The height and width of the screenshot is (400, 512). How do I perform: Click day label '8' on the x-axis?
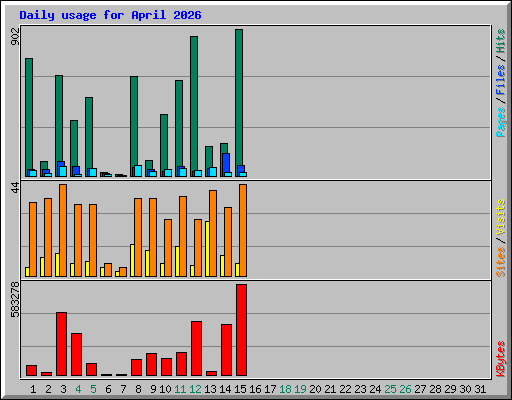[138, 389]
